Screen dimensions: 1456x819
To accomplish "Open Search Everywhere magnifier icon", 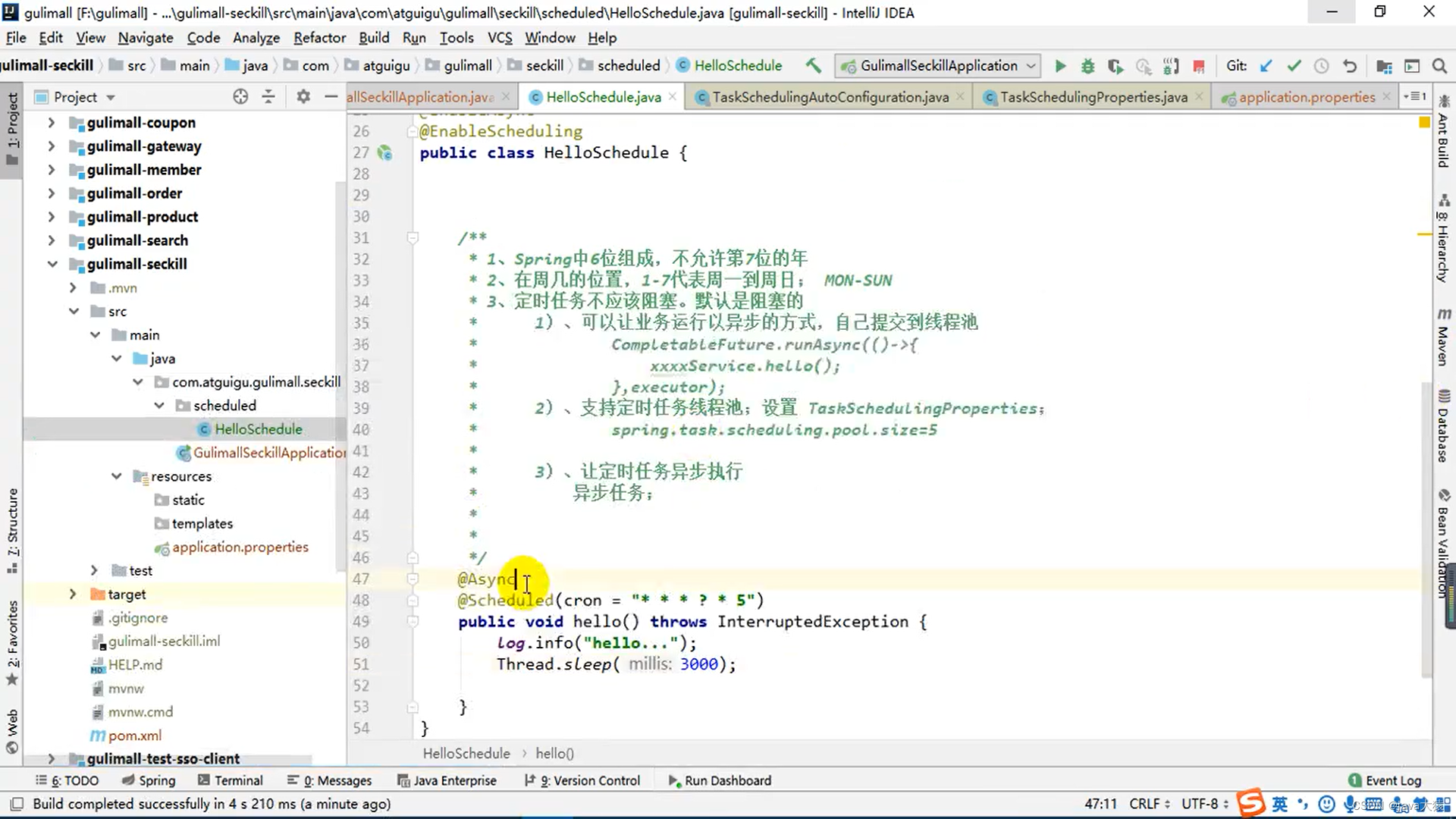I will tap(1439, 66).
